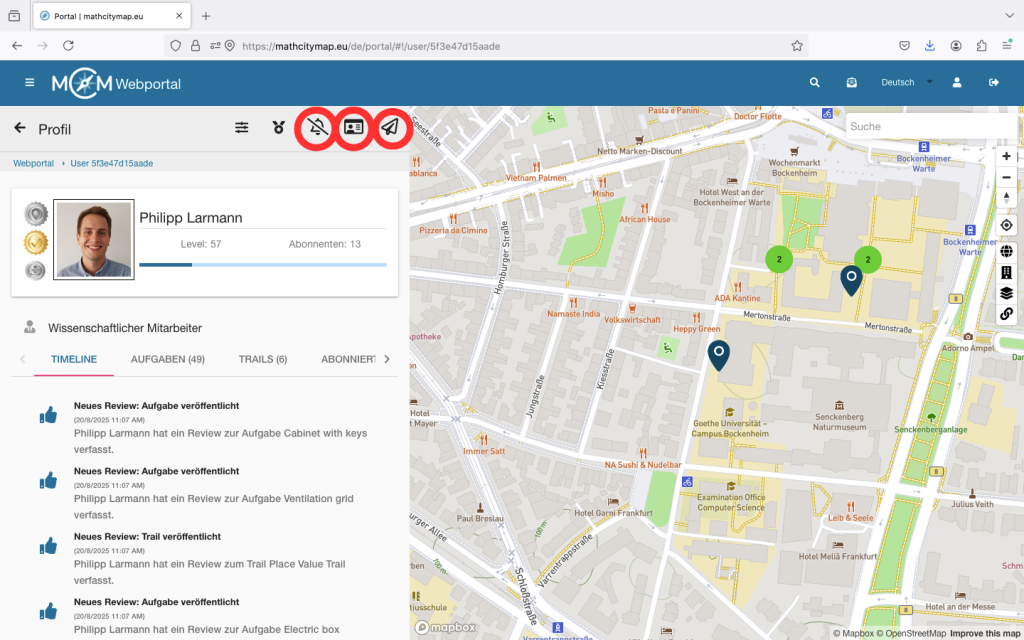1024x640 pixels.
Task: Open the hamburger menu in MCM header
Action: [30, 83]
